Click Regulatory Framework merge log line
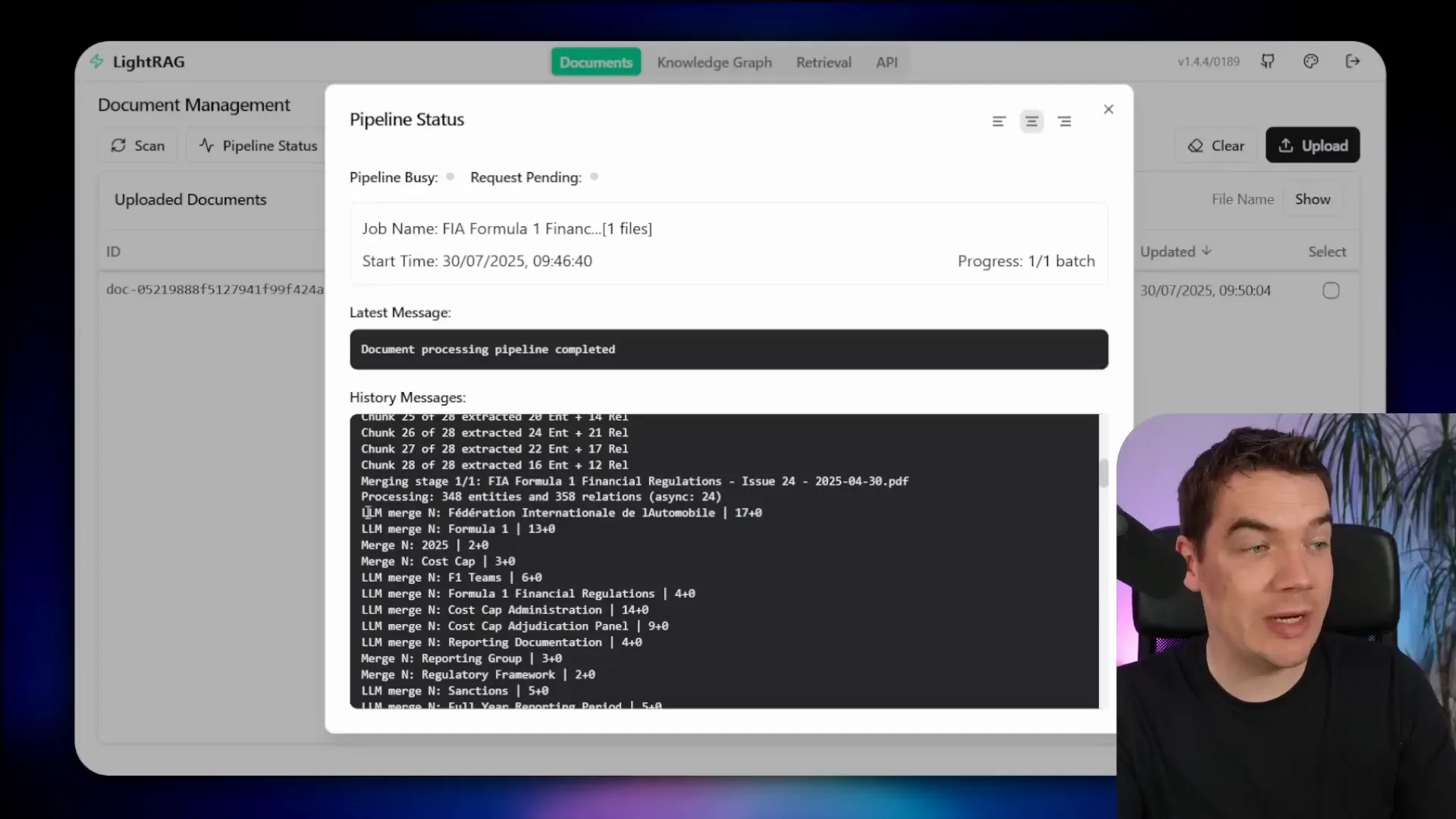The width and height of the screenshot is (1456, 819). coord(479,675)
